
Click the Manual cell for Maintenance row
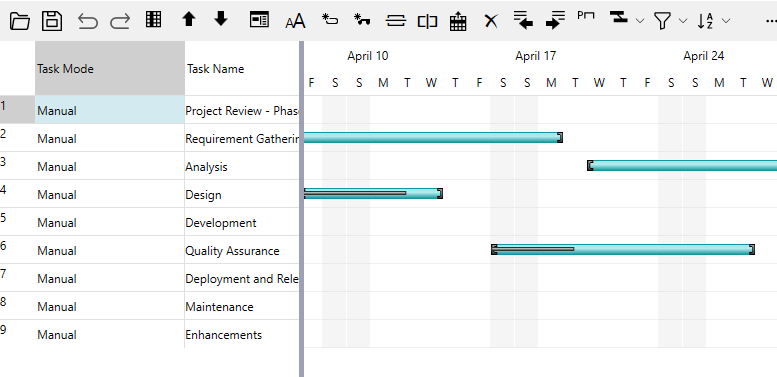tap(110, 306)
